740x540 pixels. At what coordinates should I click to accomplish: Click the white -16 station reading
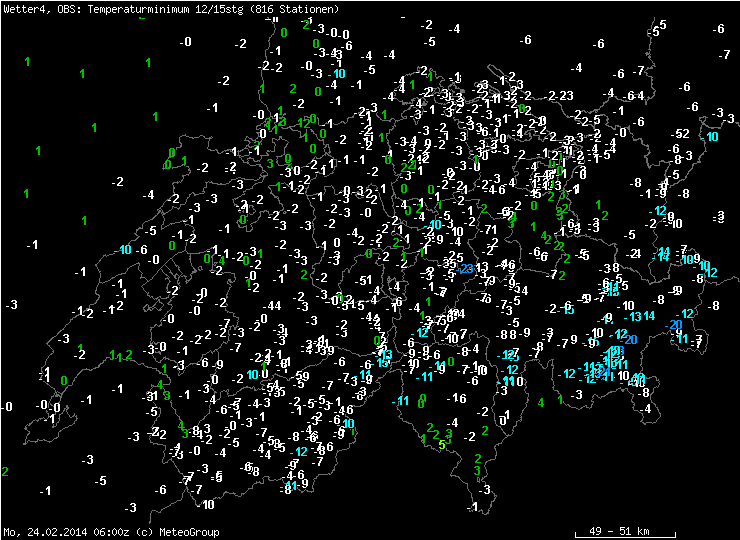(x=457, y=398)
